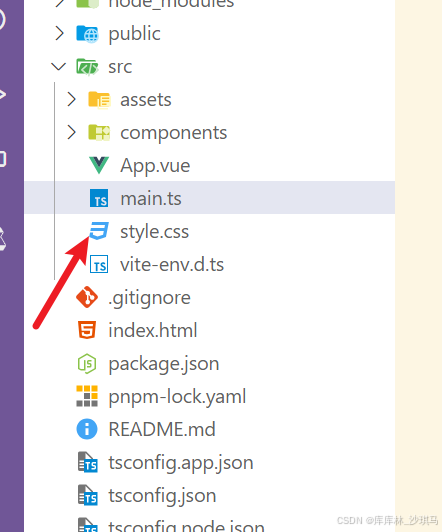
Task: Click the Node icon beside package.json
Action: 87,363
